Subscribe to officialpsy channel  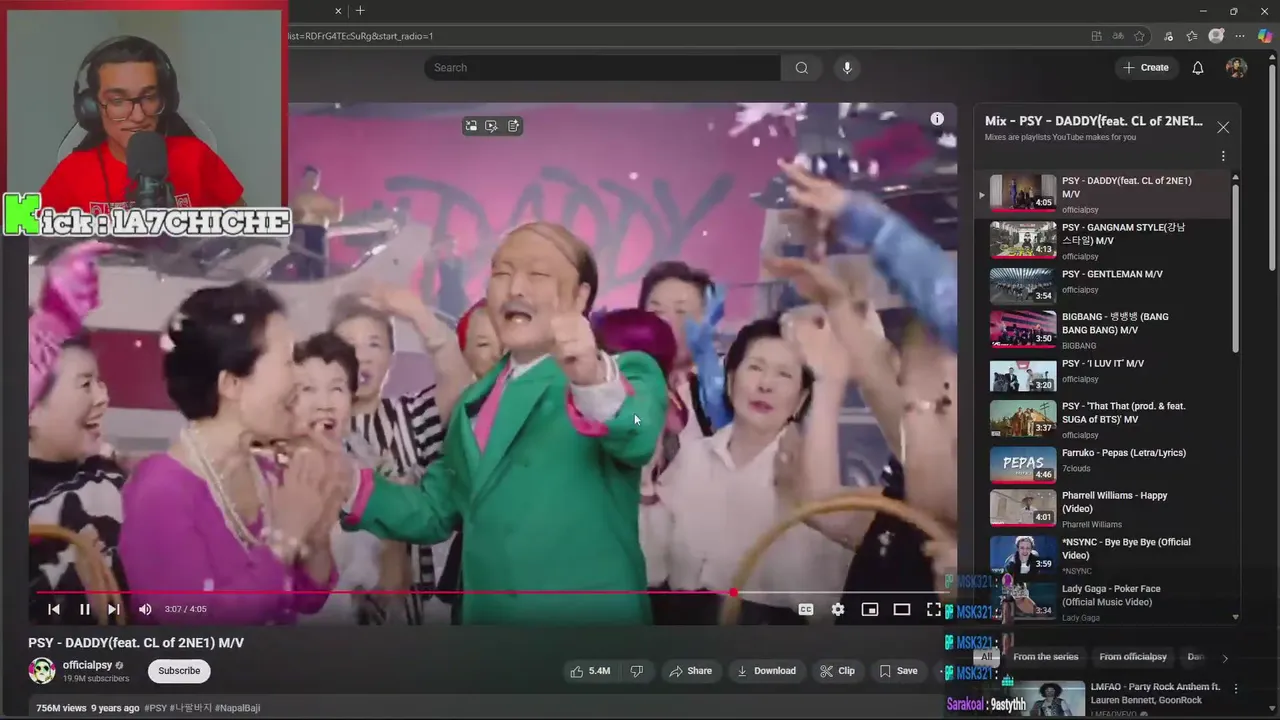179,671
